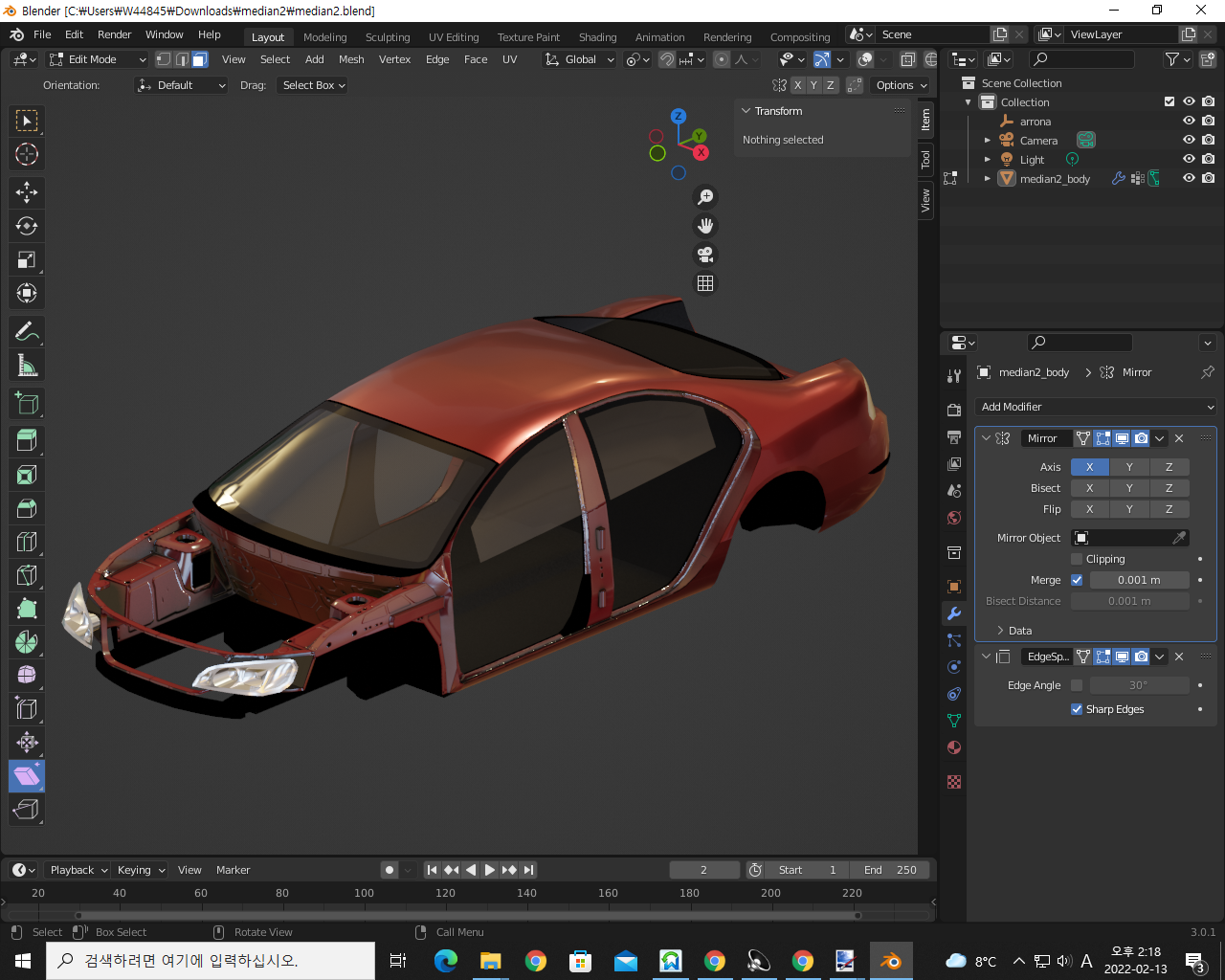Open the Material properties tab
This screenshot has height=980, width=1225.
pyautogui.click(x=954, y=747)
